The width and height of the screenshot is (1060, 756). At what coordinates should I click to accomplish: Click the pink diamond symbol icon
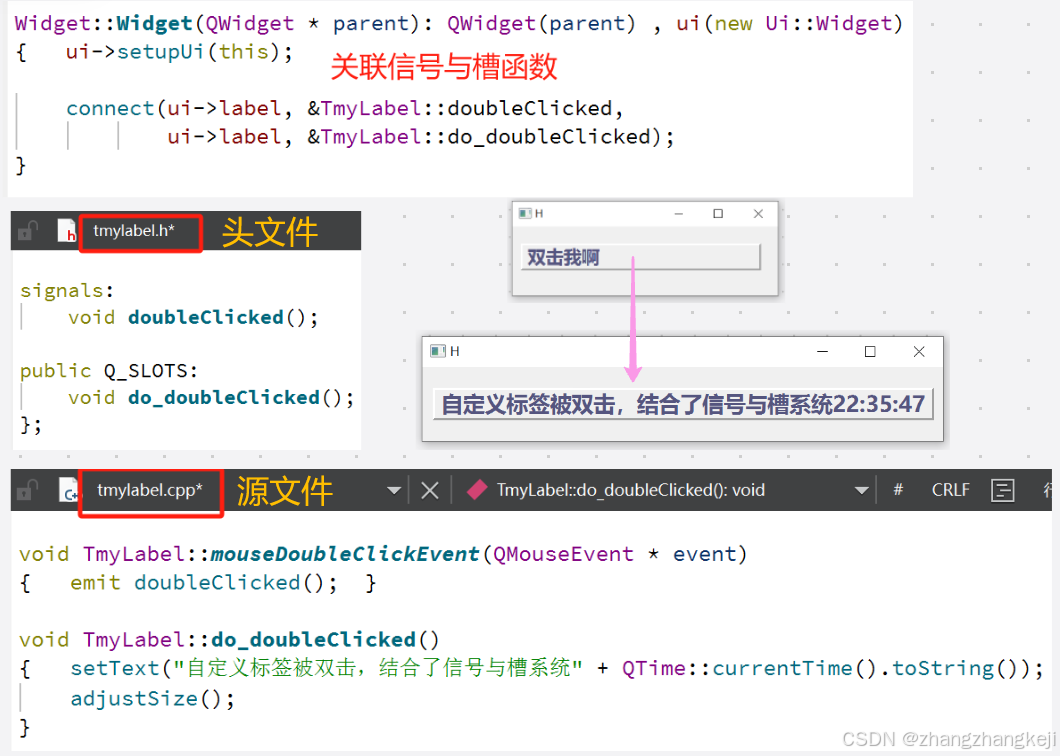477,490
